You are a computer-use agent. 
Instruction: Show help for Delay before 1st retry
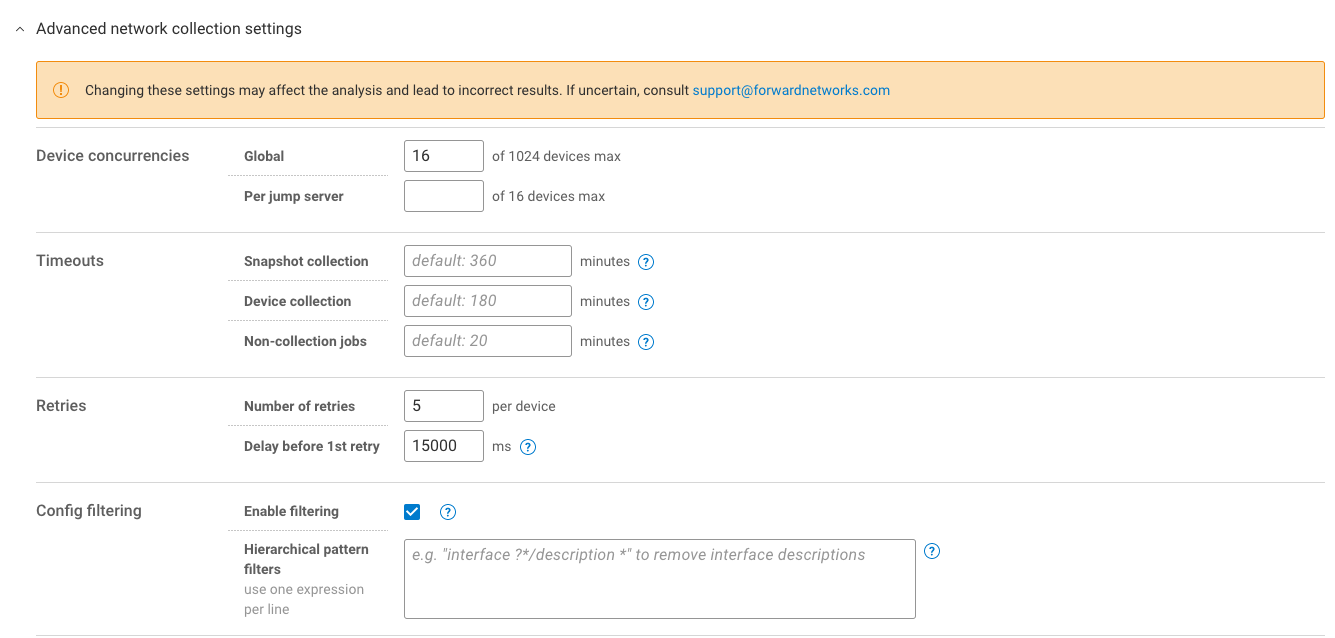point(528,447)
